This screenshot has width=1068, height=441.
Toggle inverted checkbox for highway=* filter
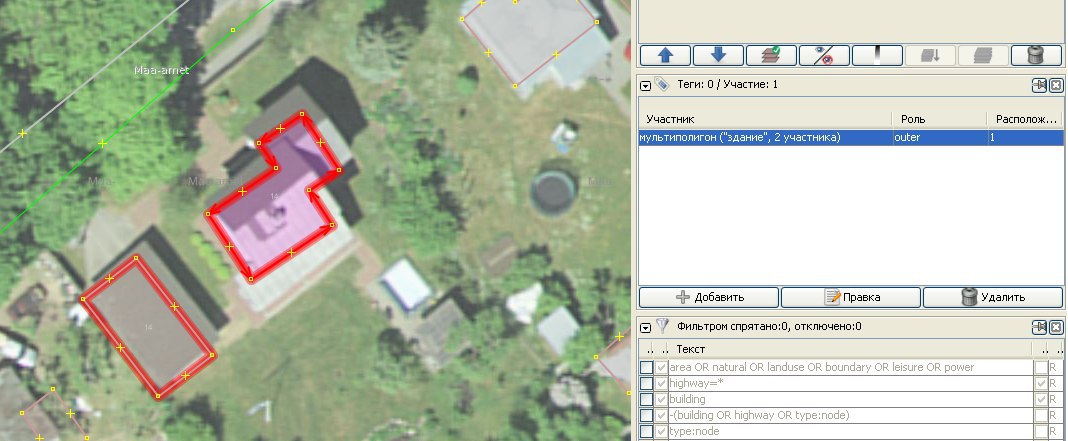(x=1041, y=384)
